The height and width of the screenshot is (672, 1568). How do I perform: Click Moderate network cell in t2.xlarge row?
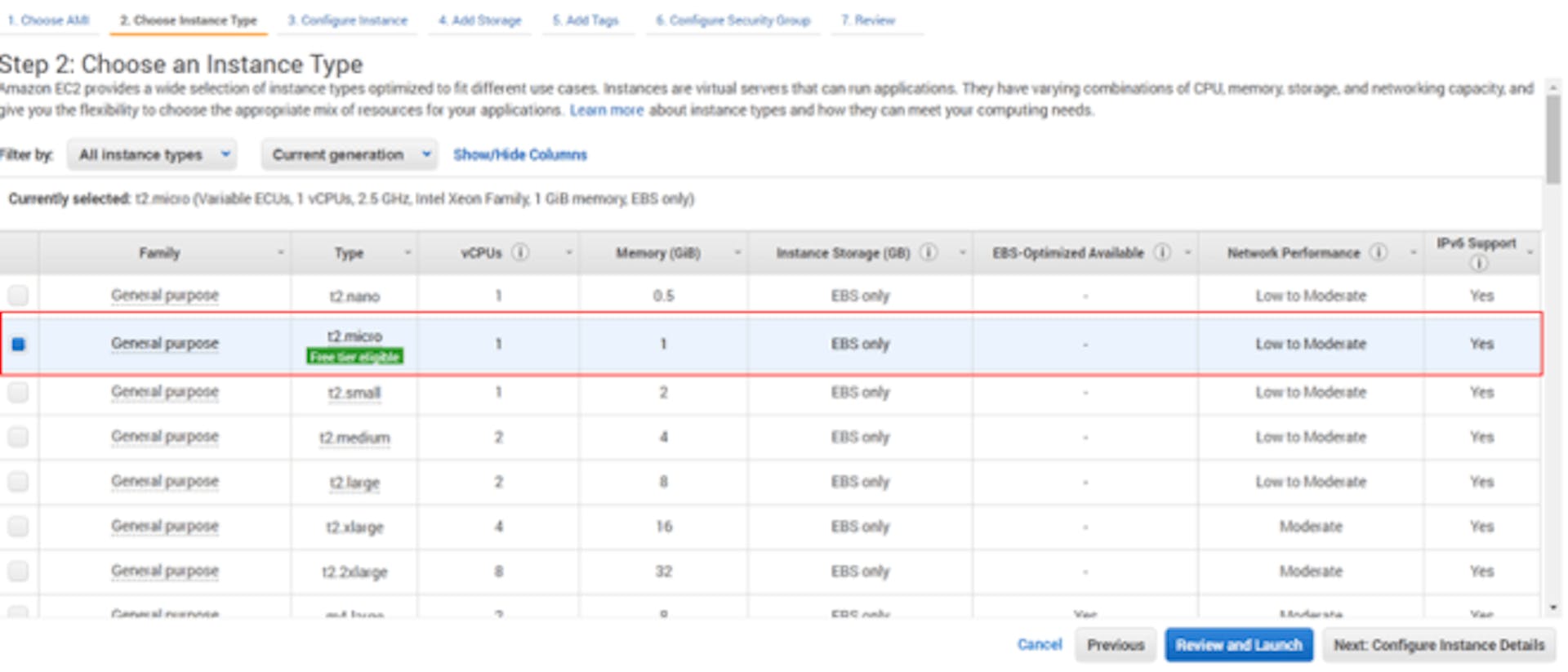[1311, 527]
